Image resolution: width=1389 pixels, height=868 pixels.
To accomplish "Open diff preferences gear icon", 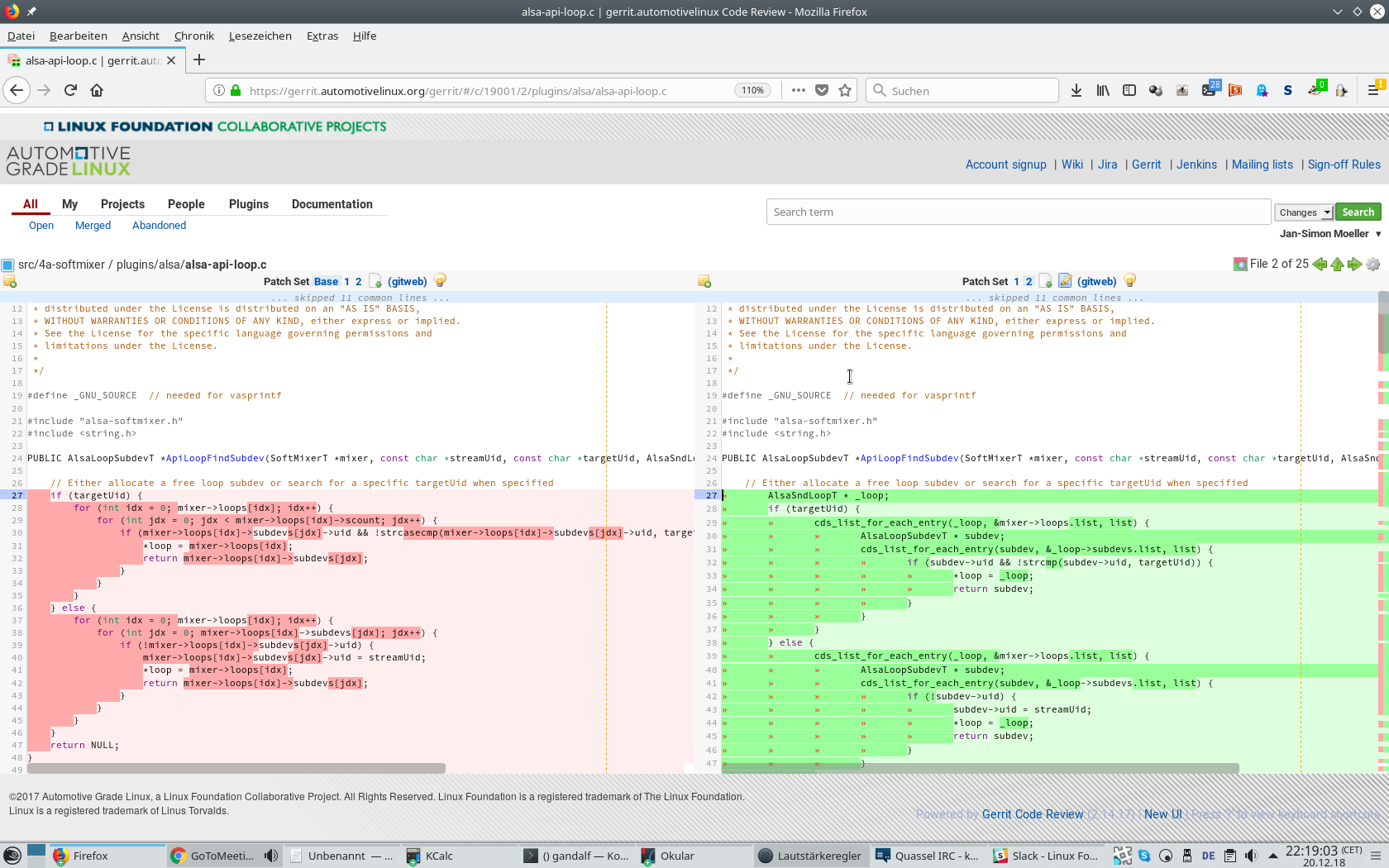I will 1373,265.
